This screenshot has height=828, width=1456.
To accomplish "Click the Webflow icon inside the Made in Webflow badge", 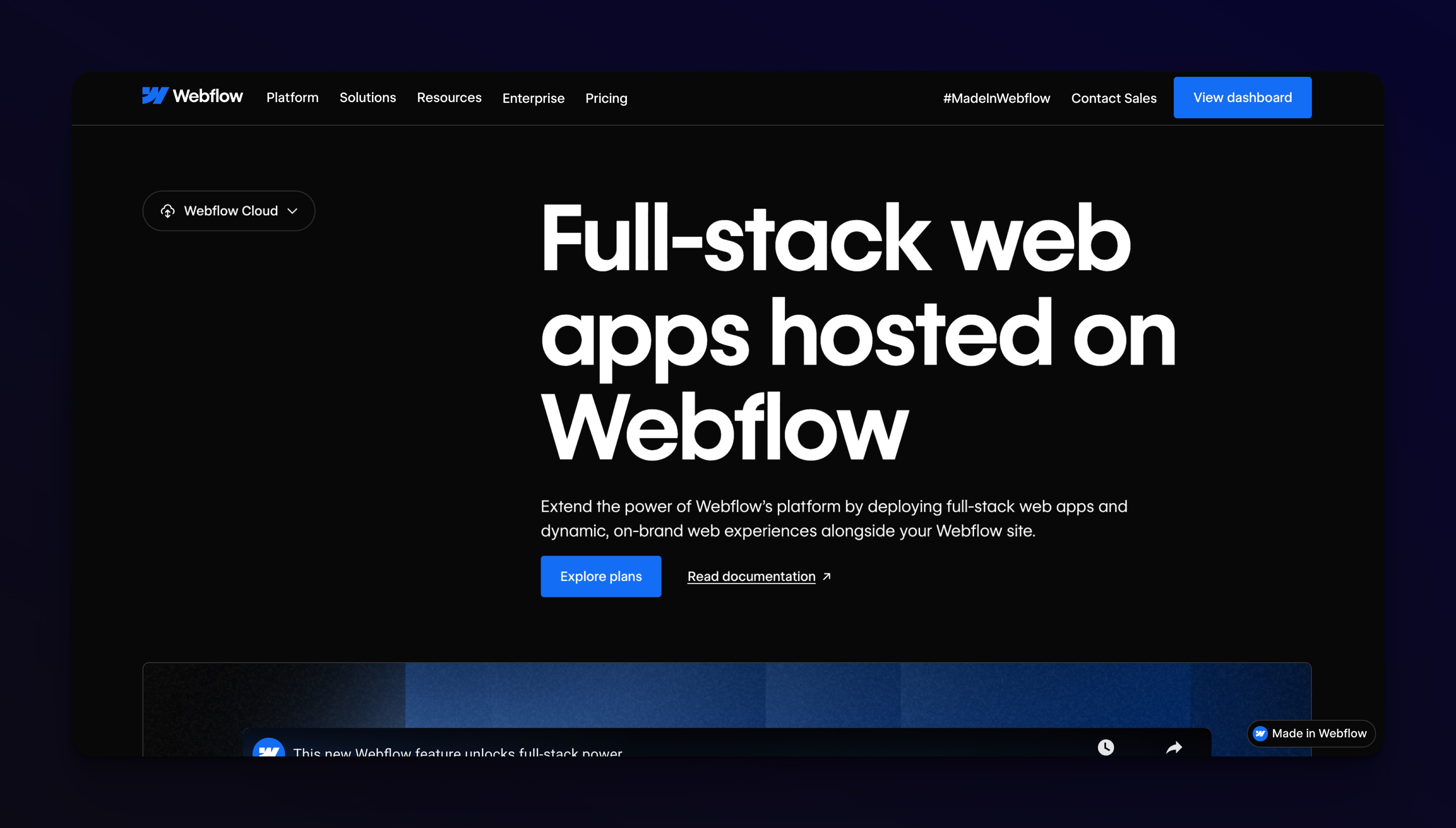I will point(1260,733).
